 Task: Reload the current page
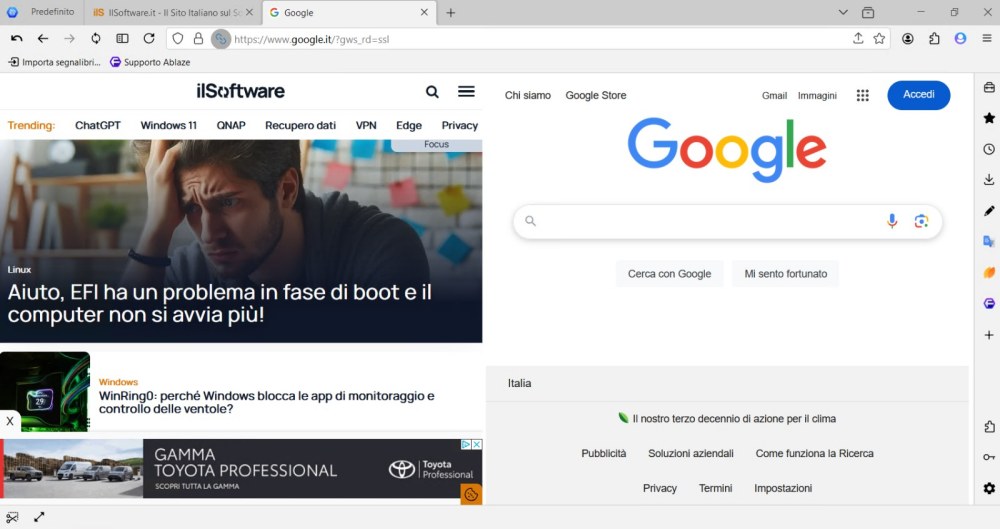pos(149,39)
